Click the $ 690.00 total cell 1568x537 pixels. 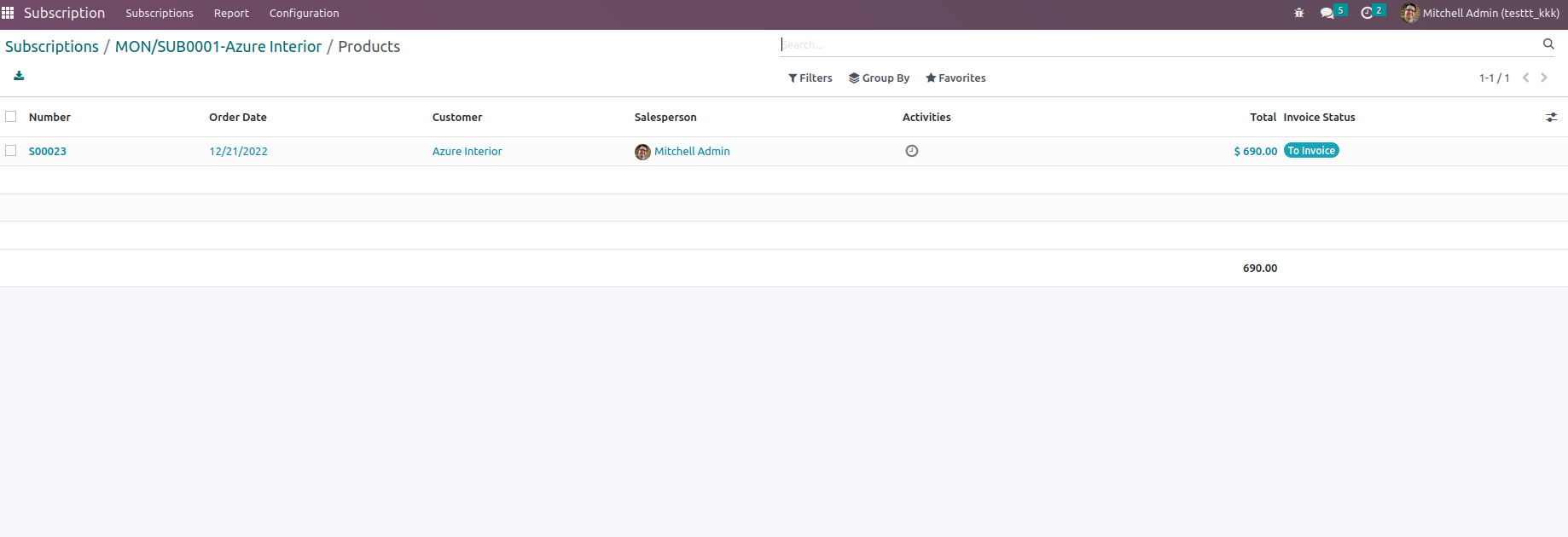point(1255,151)
